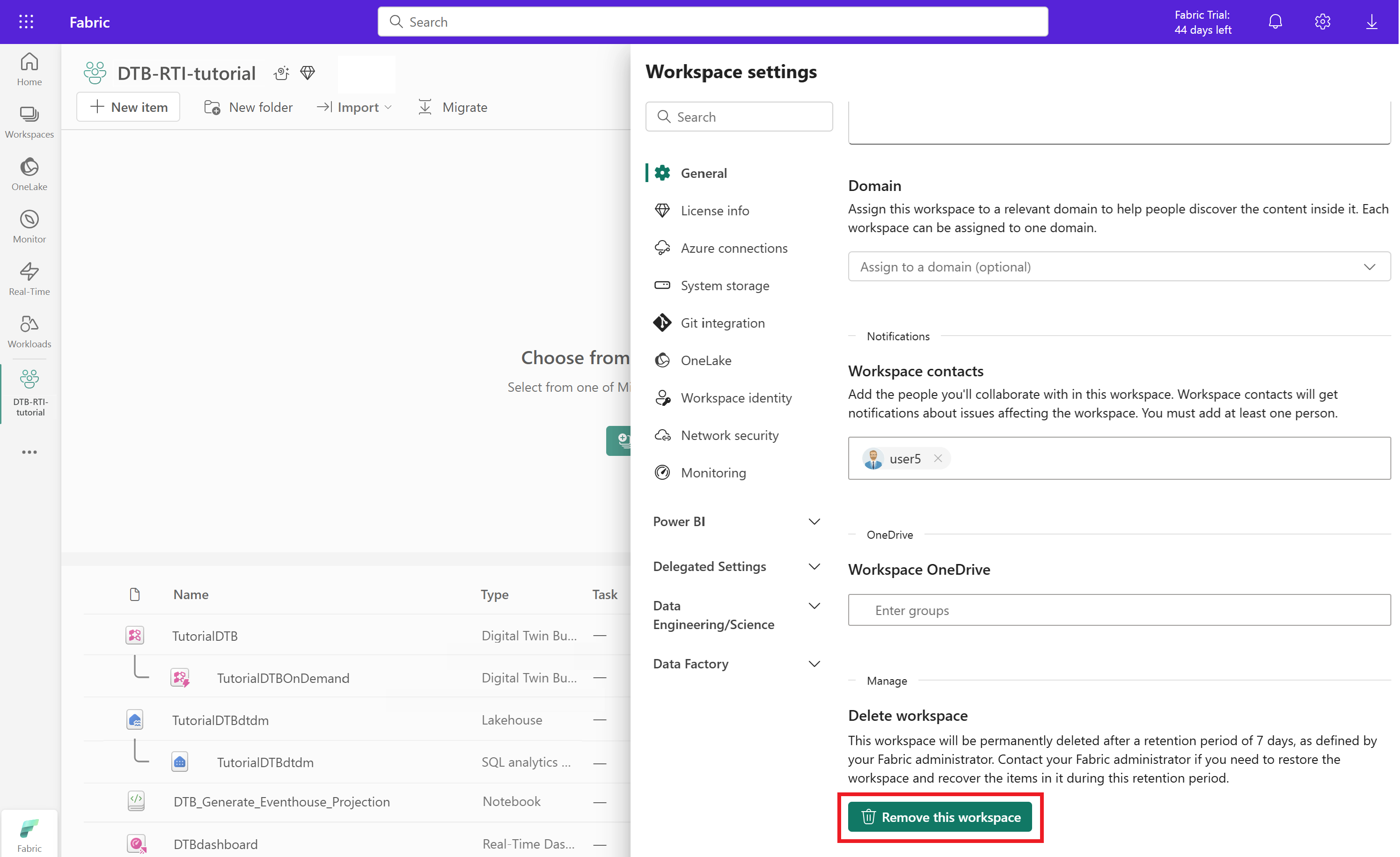Open Real-Time in the left navigation

coord(29,278)
